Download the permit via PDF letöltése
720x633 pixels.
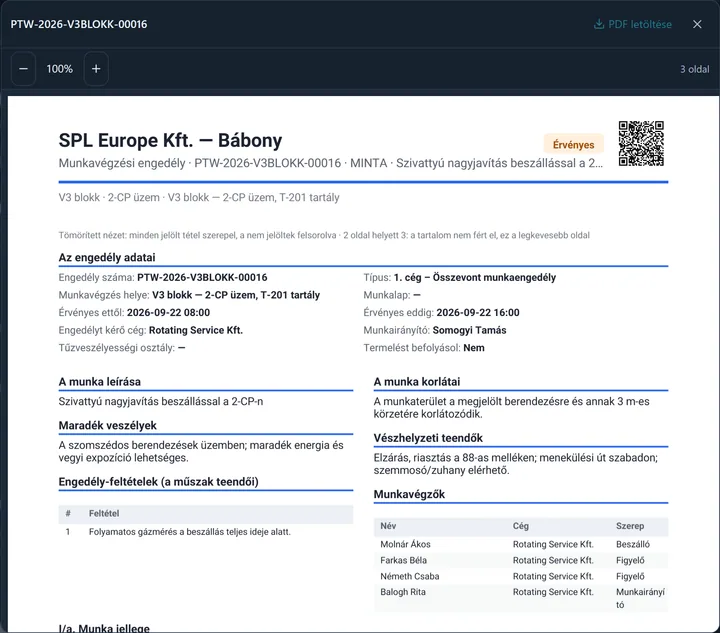(x=632, y=24)
